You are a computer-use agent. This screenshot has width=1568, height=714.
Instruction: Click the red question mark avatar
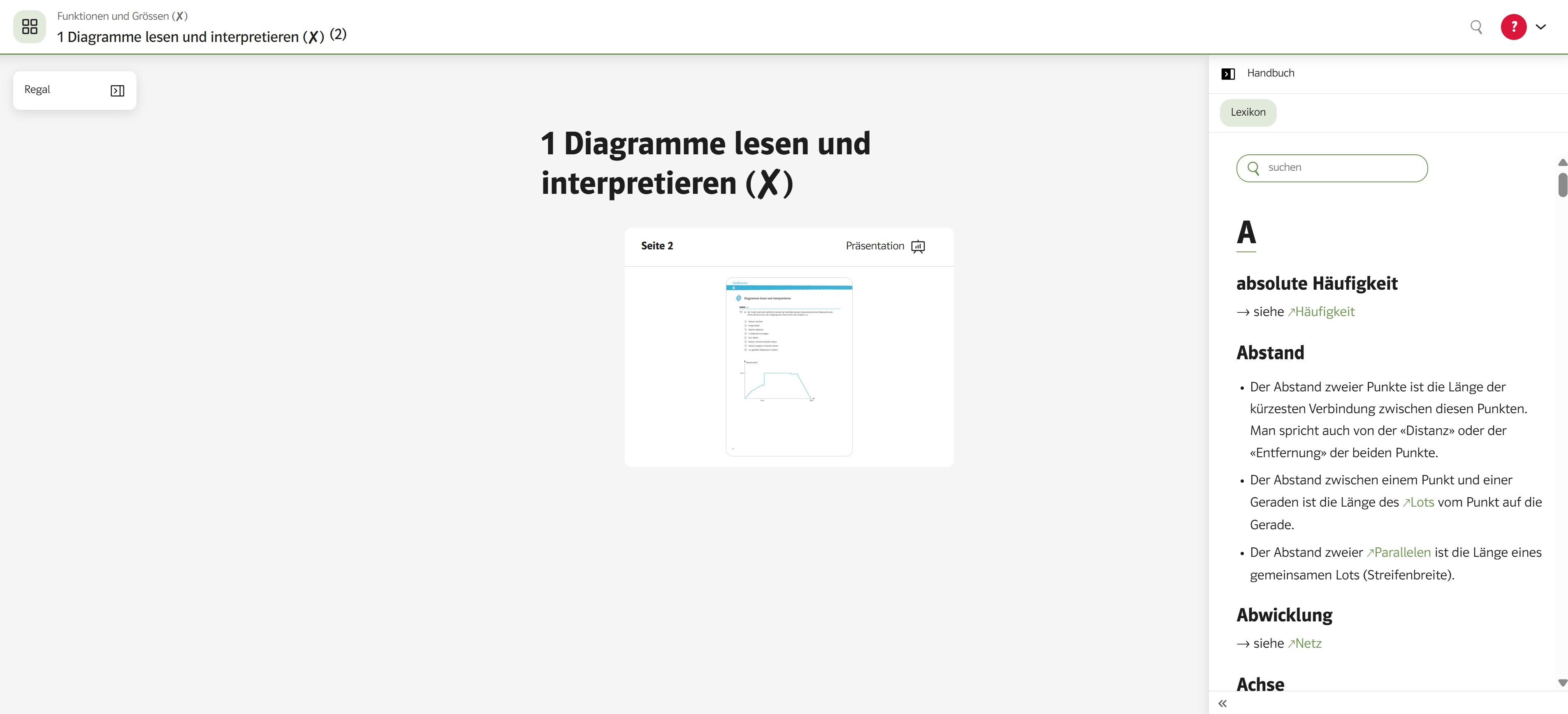click(1513, 27)
